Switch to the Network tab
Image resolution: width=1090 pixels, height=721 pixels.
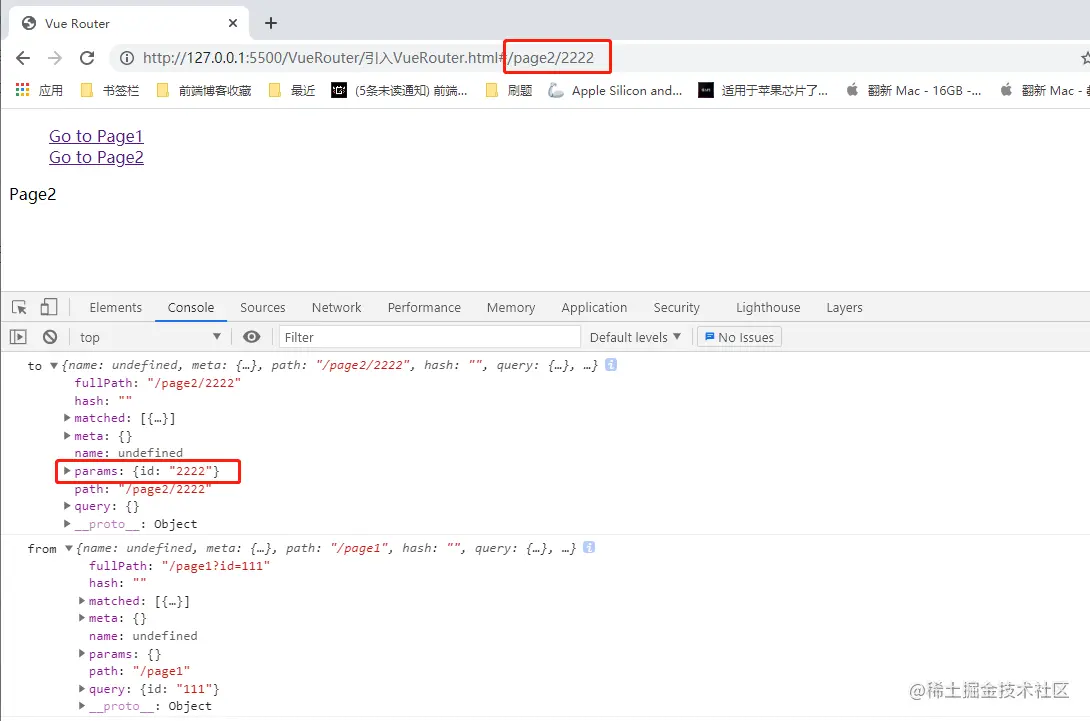coord(336,307)
